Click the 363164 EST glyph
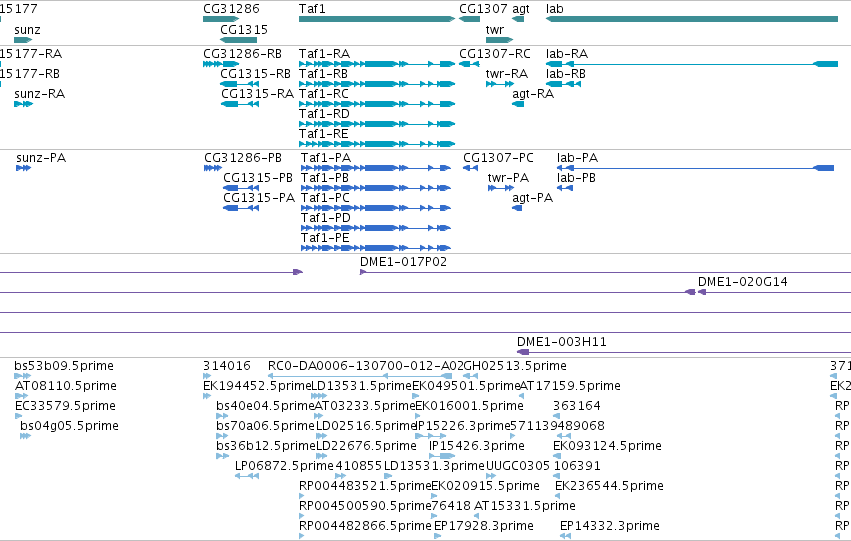 [x=556, y=416]
